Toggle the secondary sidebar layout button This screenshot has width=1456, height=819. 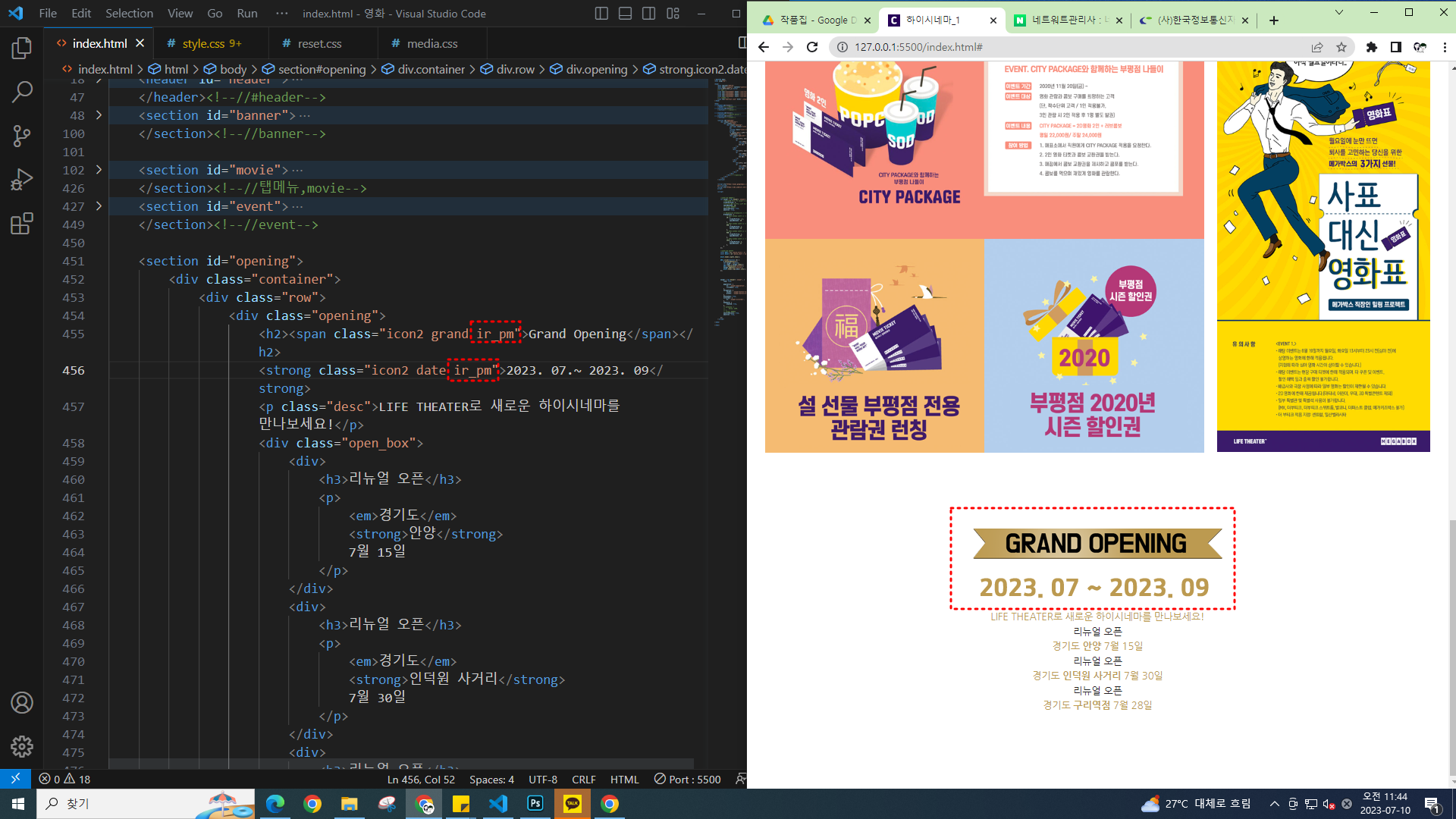click(x=648, y=14)
